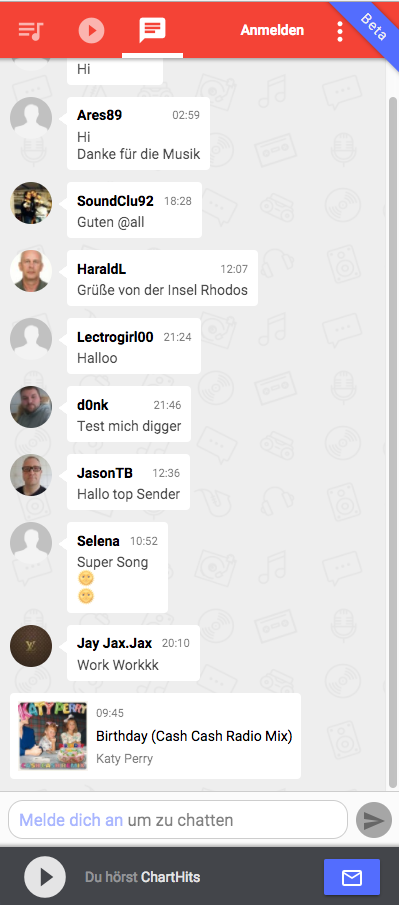Open Jay Jax.Jax avatar image

click(31, 646)
